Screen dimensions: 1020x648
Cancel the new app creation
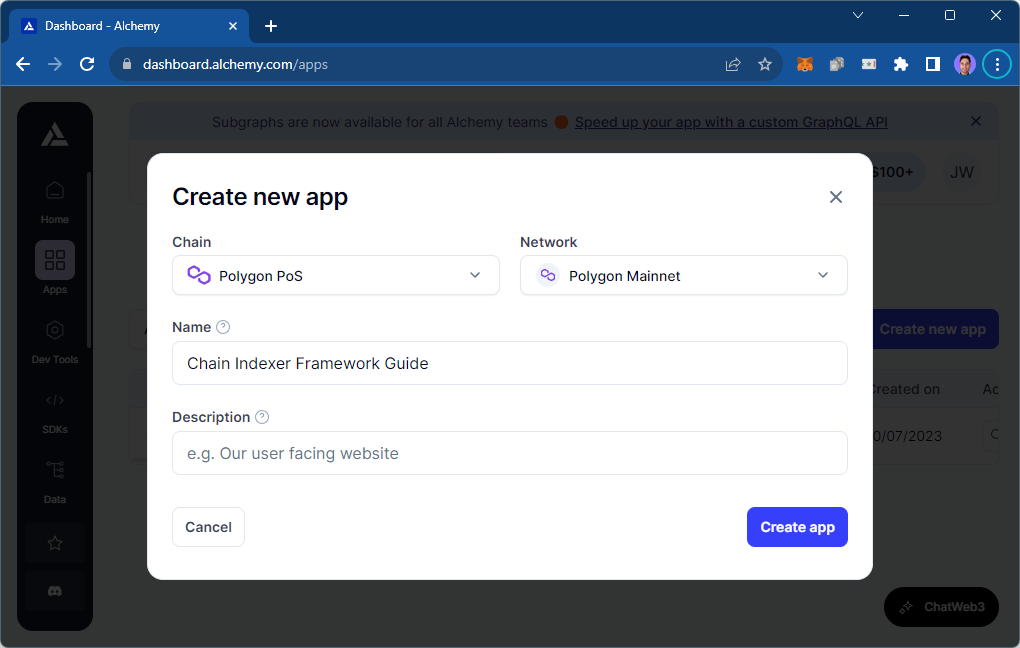tap(208, 527)
